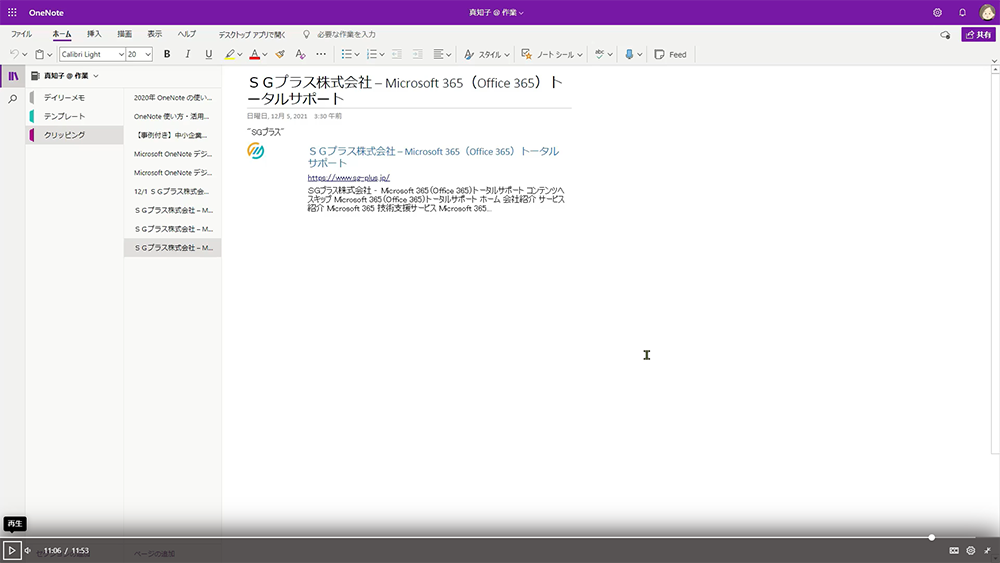Screen dimensions: 1000x563
Task: Apply the red font color
Action: click(x=254, y=54)
